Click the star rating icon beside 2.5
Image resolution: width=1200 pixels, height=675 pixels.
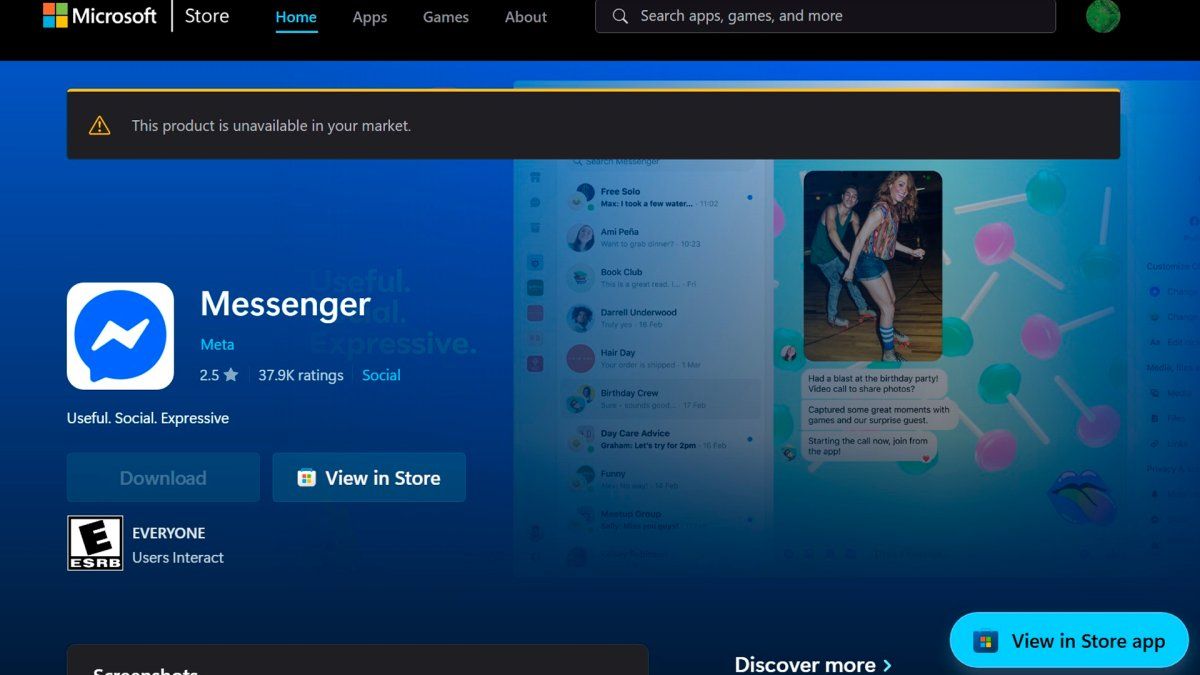[231, 375]
